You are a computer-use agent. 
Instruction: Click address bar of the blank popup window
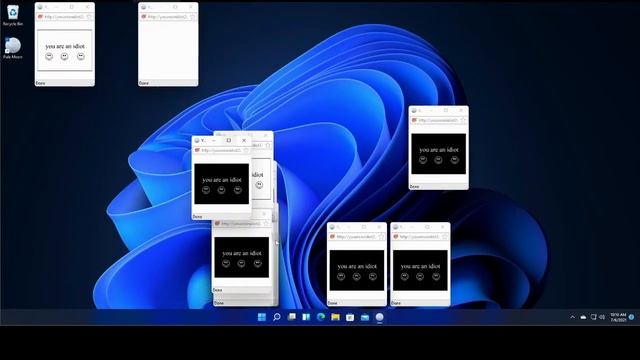168,17
